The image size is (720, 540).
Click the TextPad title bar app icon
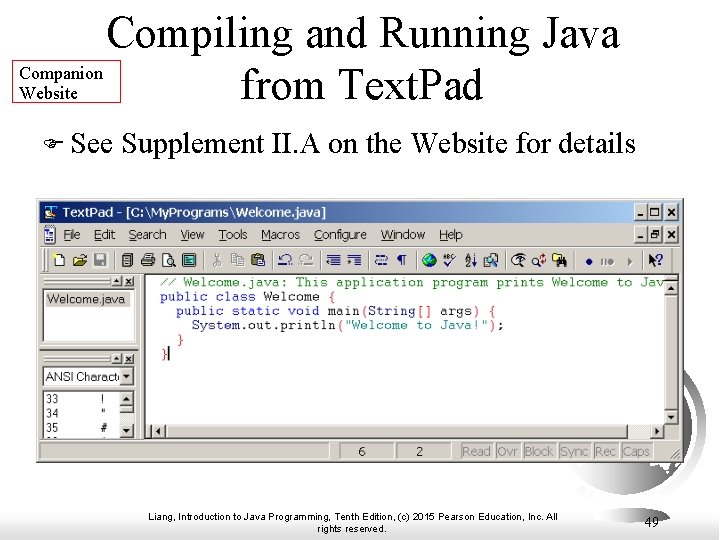point(50,212)
